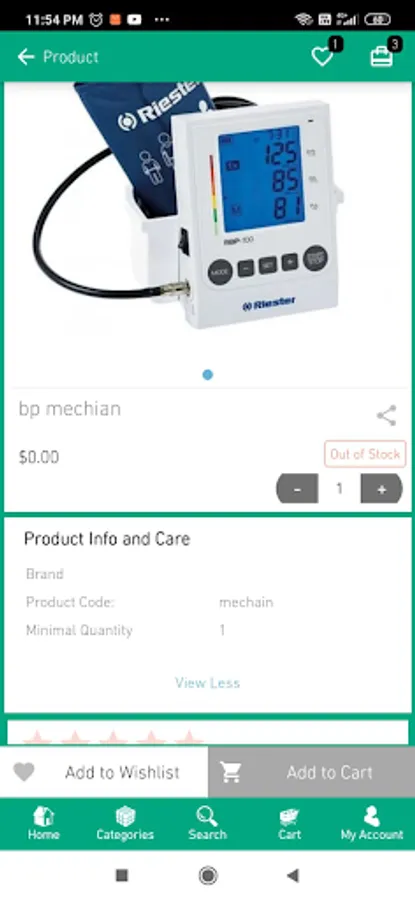415x900 pixels.
Task: Open Search in bottom navigation
Action: pyautogui.click(x=207, y=824)
